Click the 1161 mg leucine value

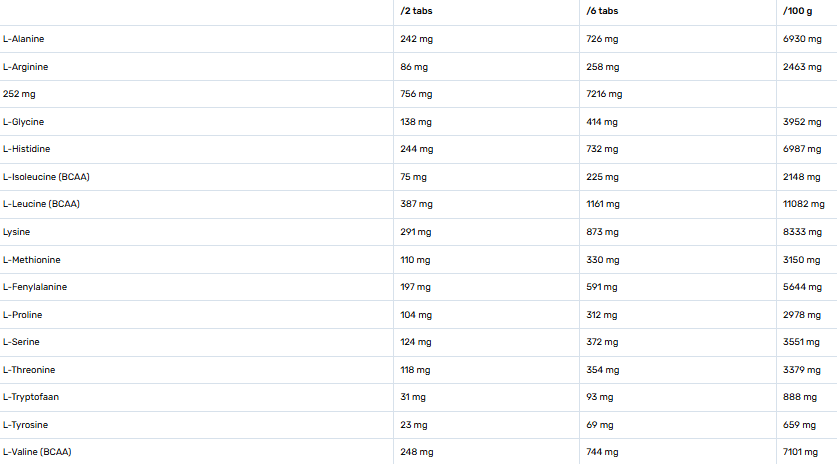603,204
